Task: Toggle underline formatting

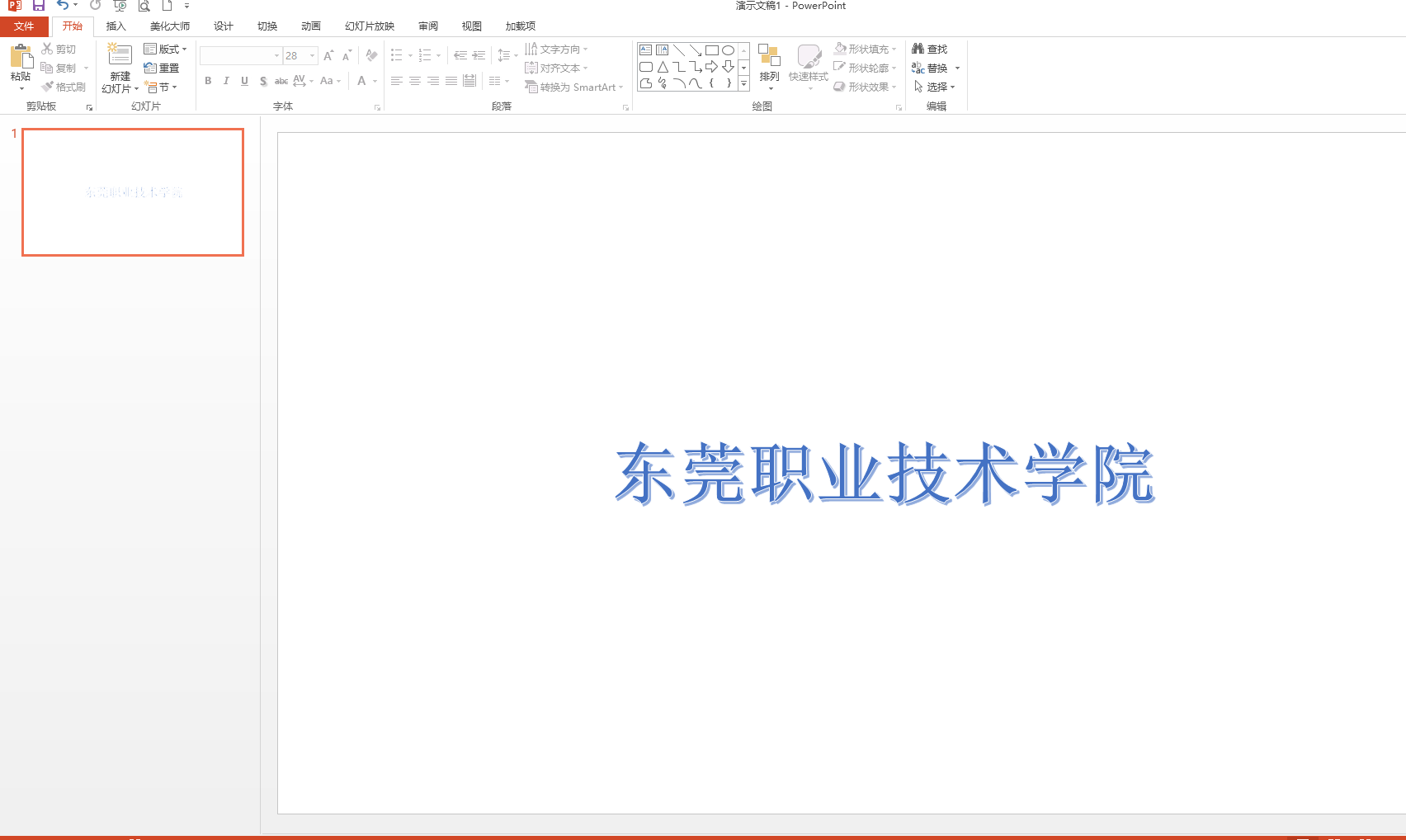Action: click(x=244, y=81)
